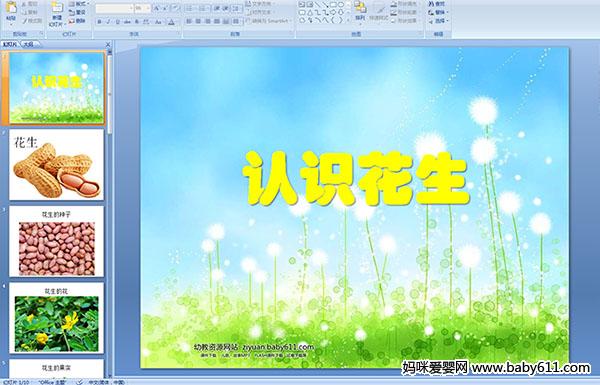Click the Arrange icon in drawing group
Viewport: 600px width, 385px height.
coord(360,11)
